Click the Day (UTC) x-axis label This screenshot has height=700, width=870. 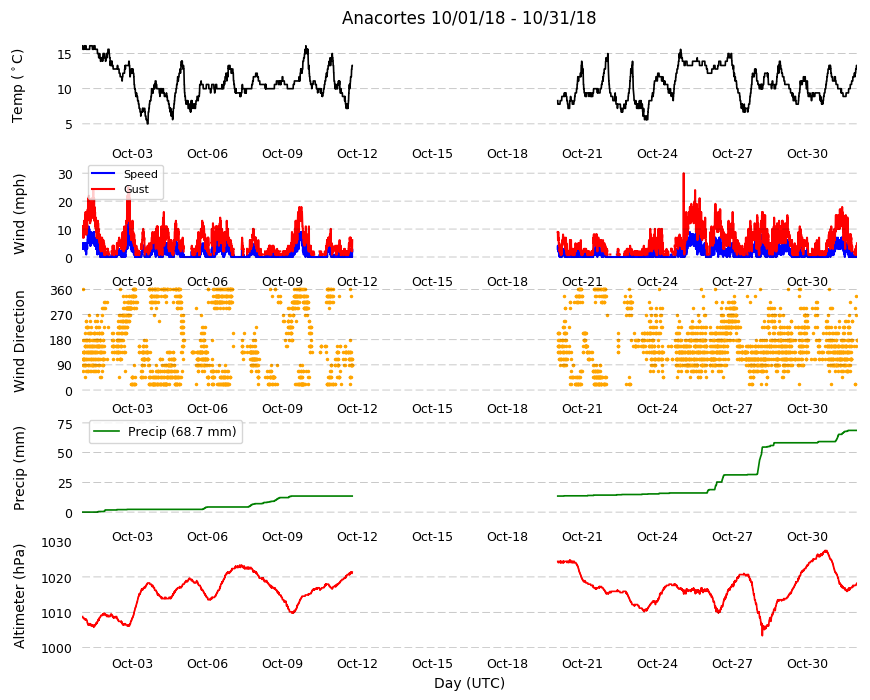point(469,683)
